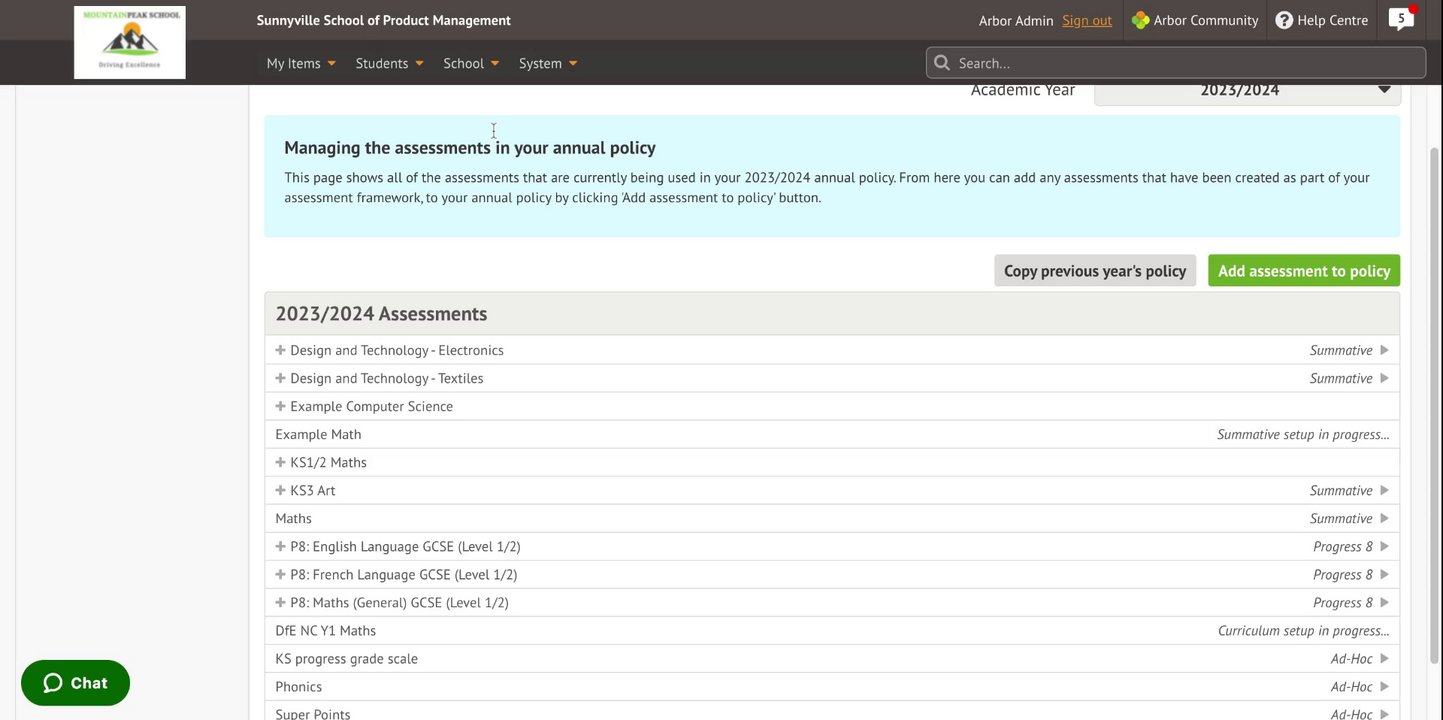The width and height of the screenshot is (1443, 720).
Task: Open the Academic Year dropdown
Action: (1247, 90)
